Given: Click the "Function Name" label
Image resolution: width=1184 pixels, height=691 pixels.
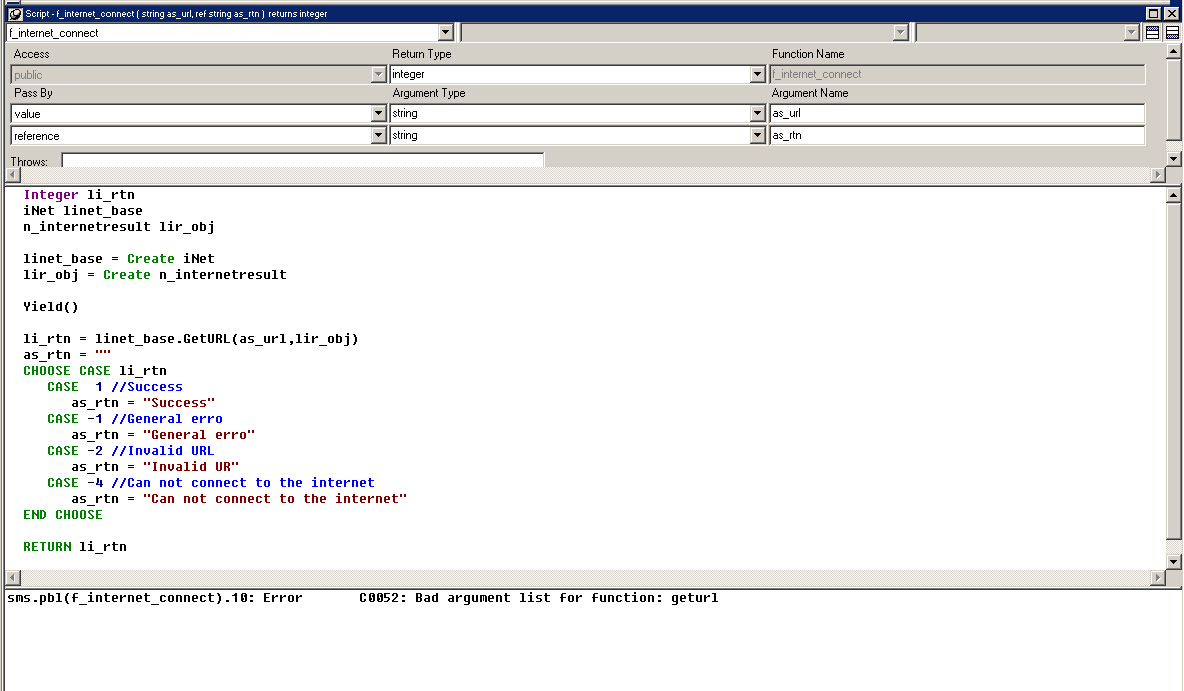Looking at the screenshot, I should [808, 54].
